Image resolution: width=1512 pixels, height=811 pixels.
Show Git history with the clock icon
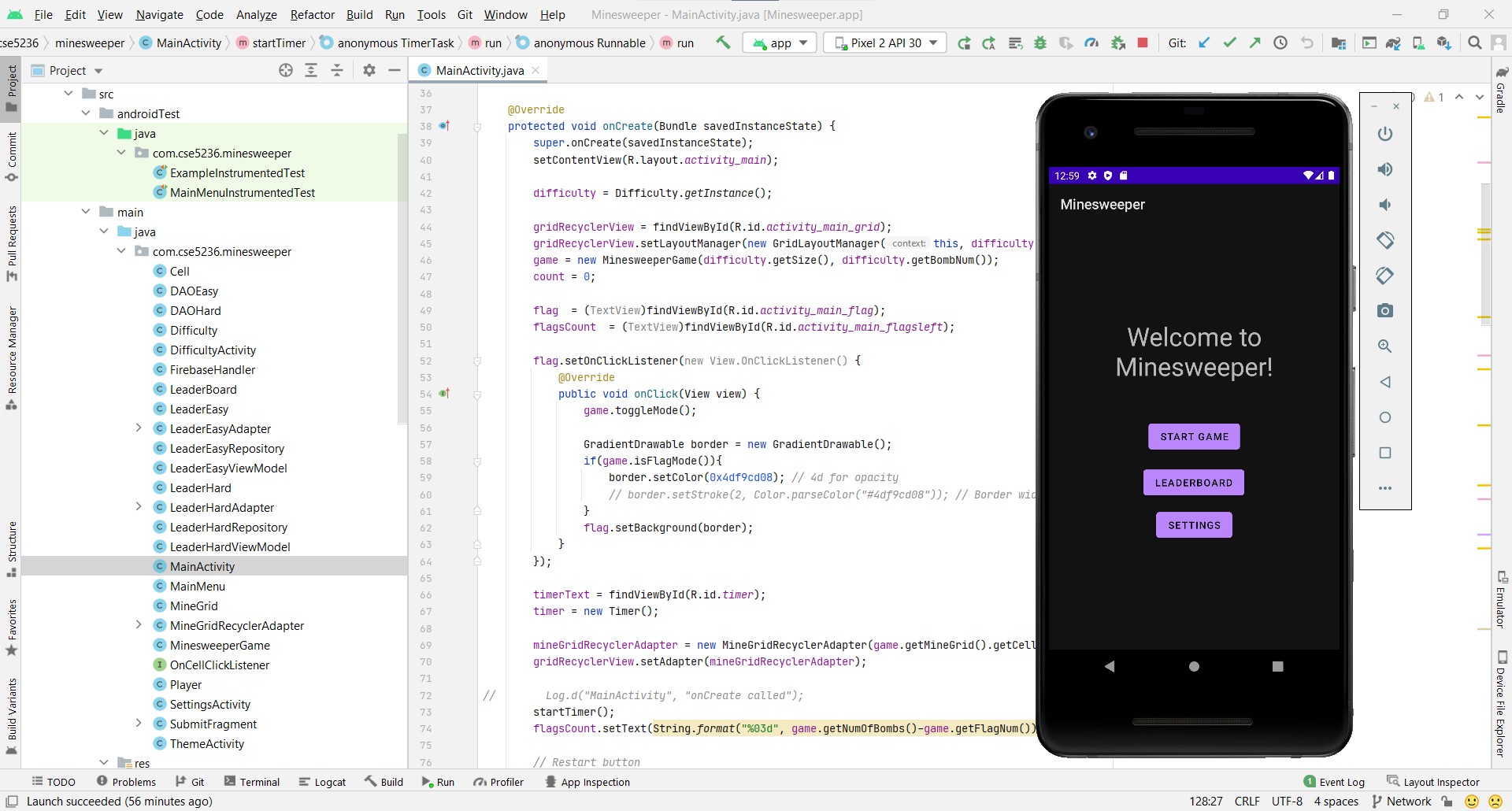[1280, 43]
